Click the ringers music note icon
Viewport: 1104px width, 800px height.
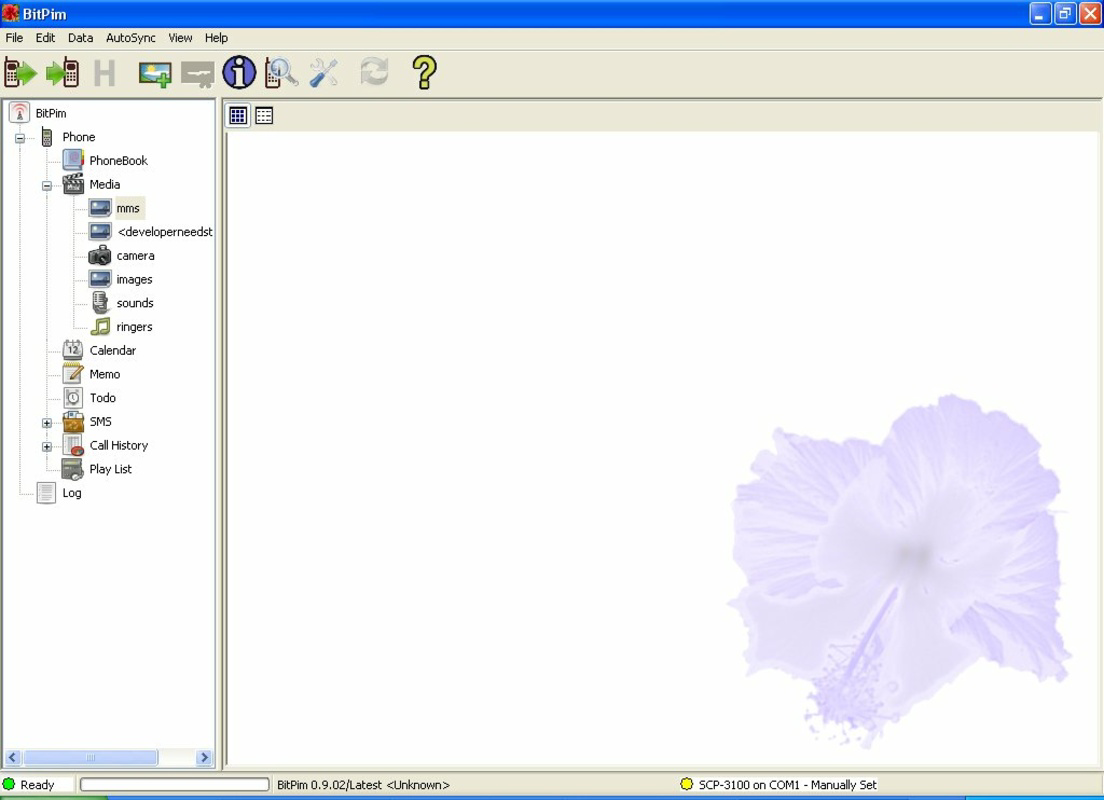[101, 326]
